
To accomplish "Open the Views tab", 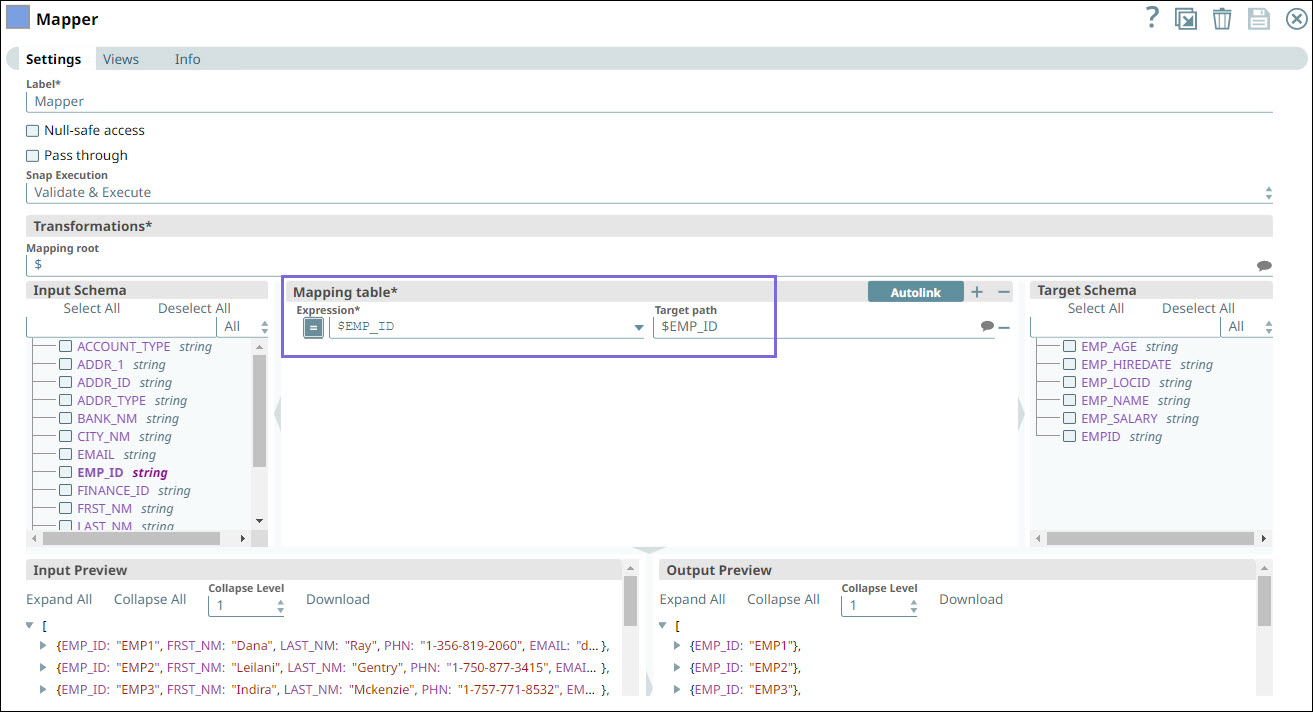I will [121, 59].
